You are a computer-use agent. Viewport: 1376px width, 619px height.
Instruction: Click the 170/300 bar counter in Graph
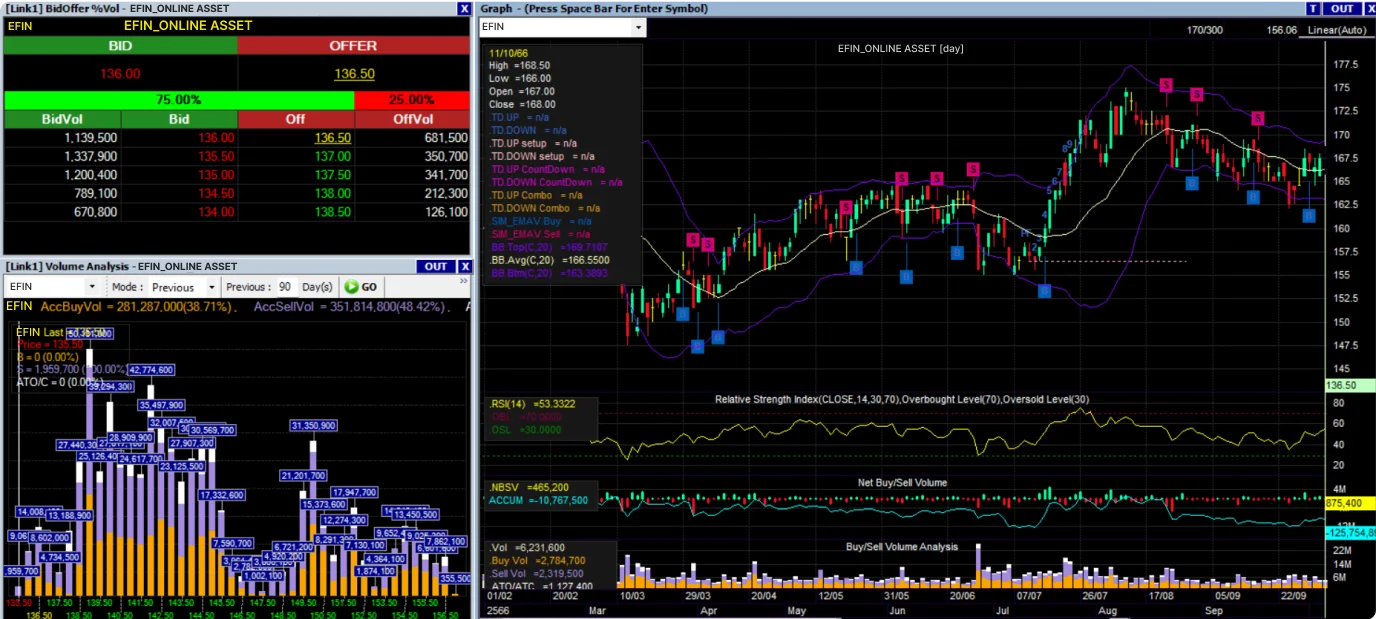click(1205, 30)
